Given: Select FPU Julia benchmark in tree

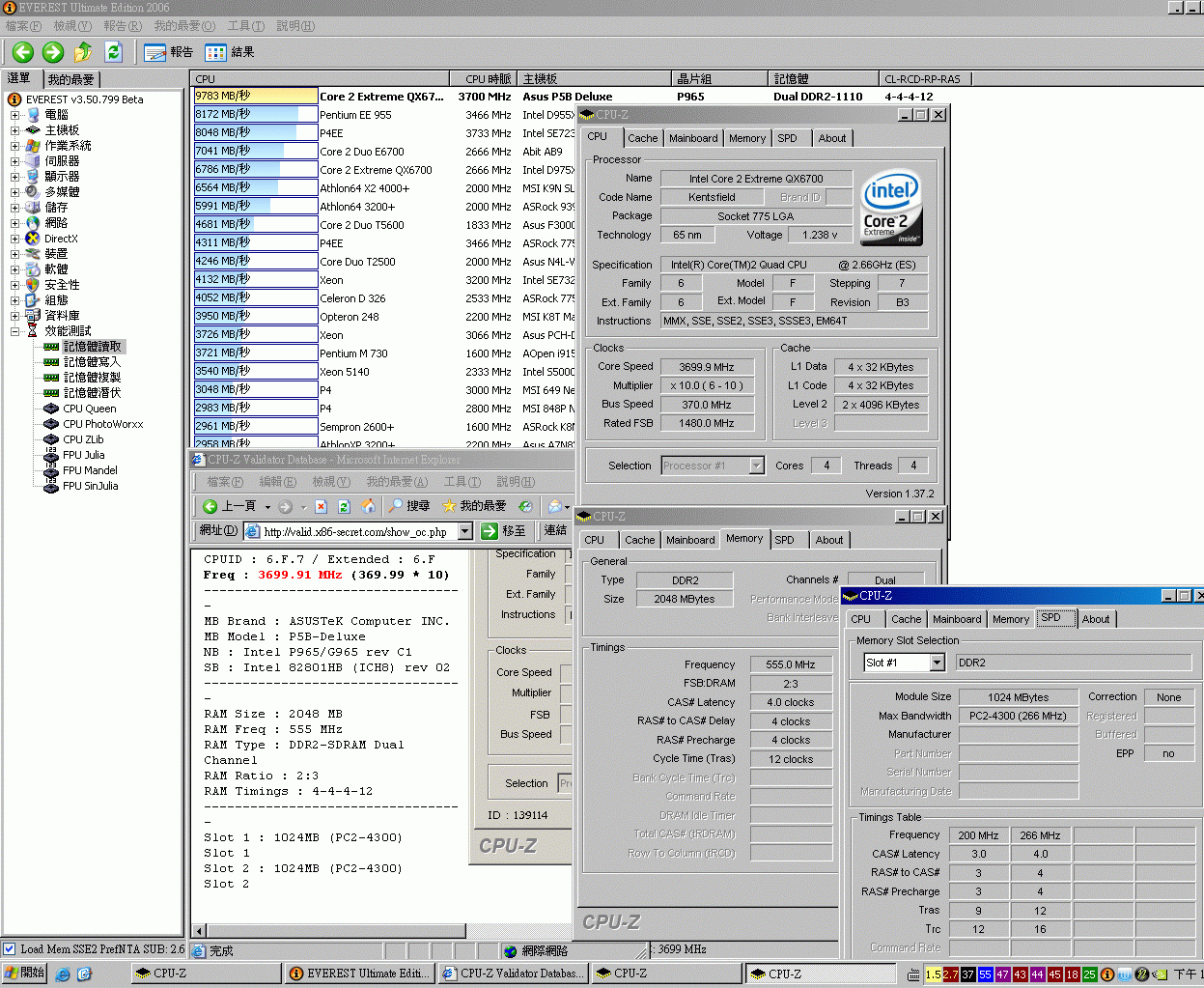Looking at the screenshot, I should 84,455.
